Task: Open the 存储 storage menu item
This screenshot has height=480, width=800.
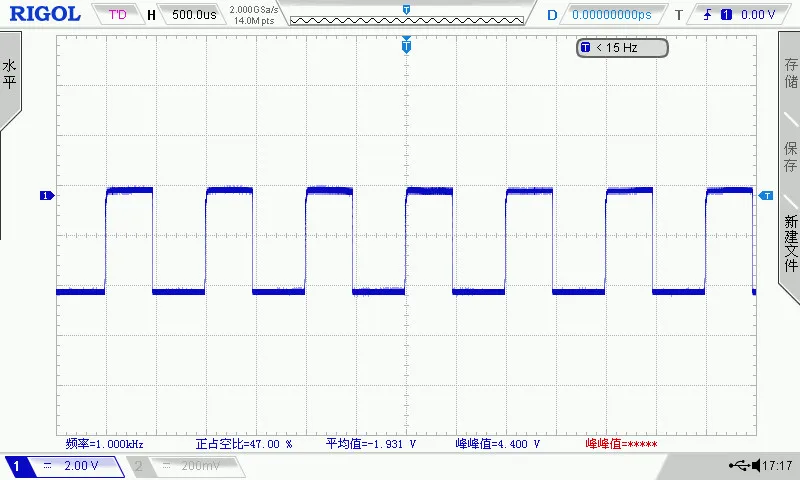Action: coord(790,73)
